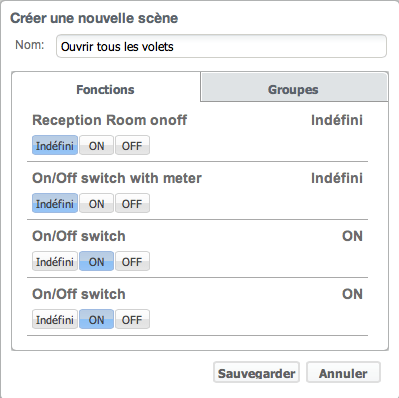Click the Créer une nouvelle scène title
The width and height of the screenshot is (399, 398).
[94, 18]
